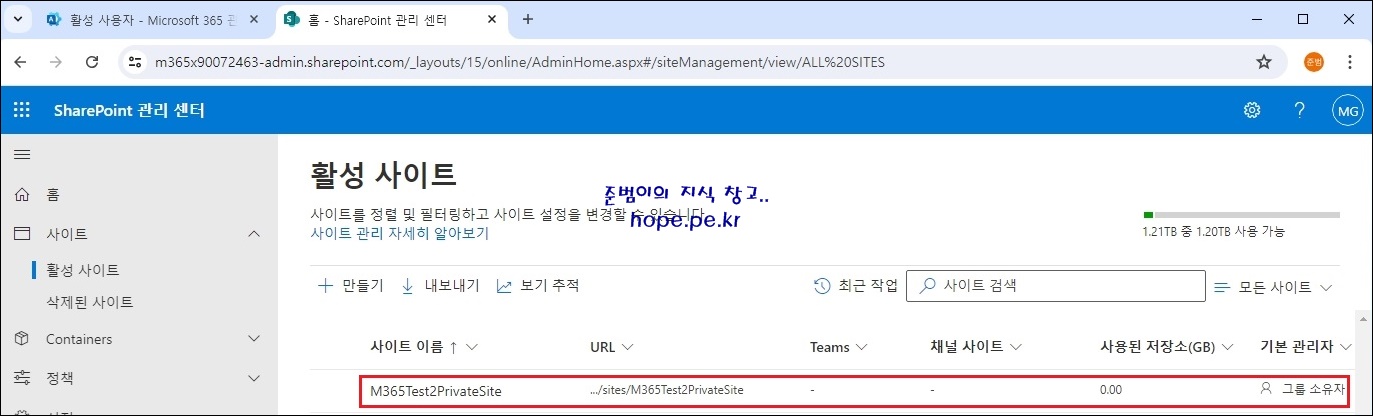The width and height of the screenshot is (1373, 416).
Task: Expand the 정책 navigation section
Action: tap(254, 378)
